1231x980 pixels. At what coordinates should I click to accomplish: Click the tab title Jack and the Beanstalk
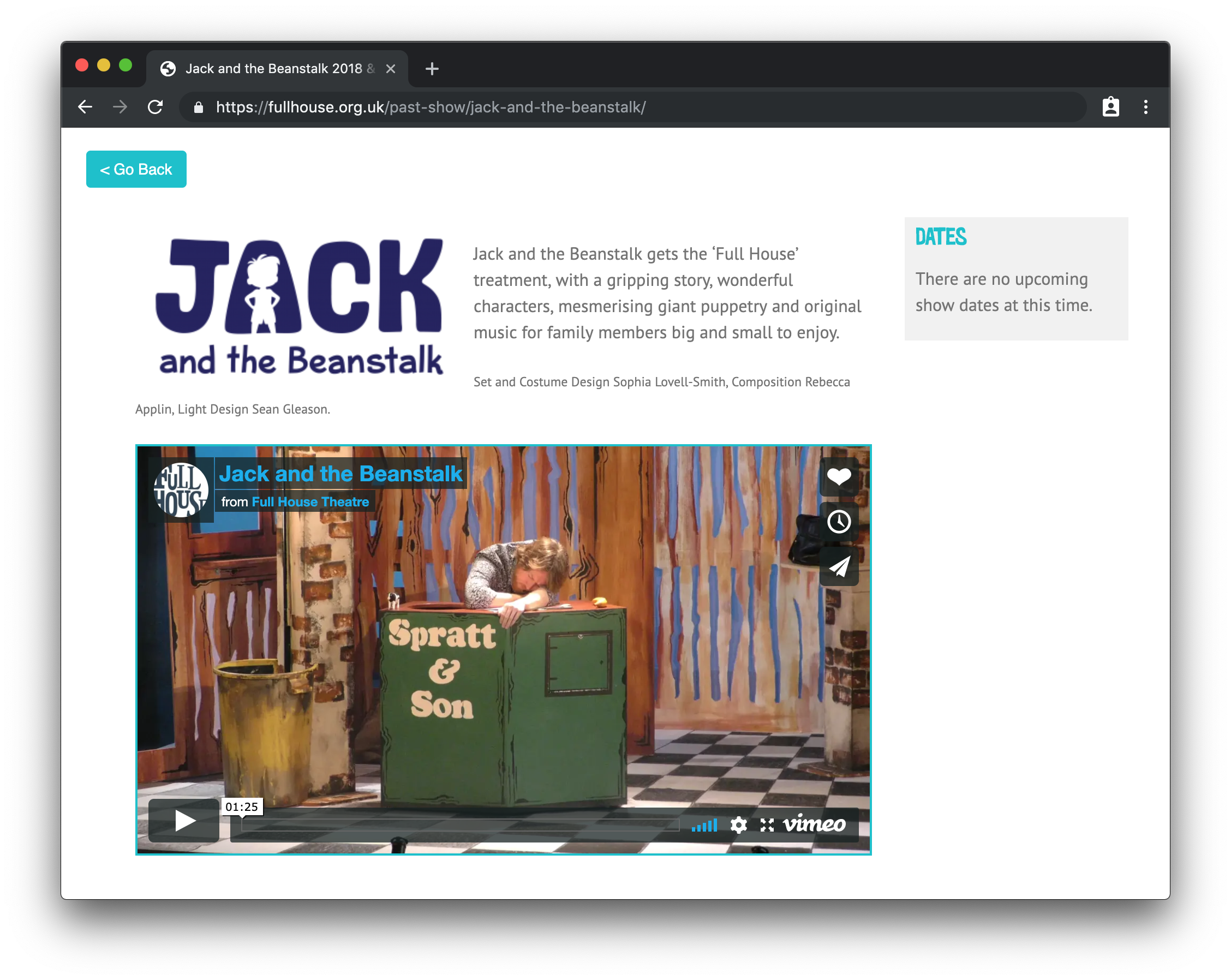point(280,69)
